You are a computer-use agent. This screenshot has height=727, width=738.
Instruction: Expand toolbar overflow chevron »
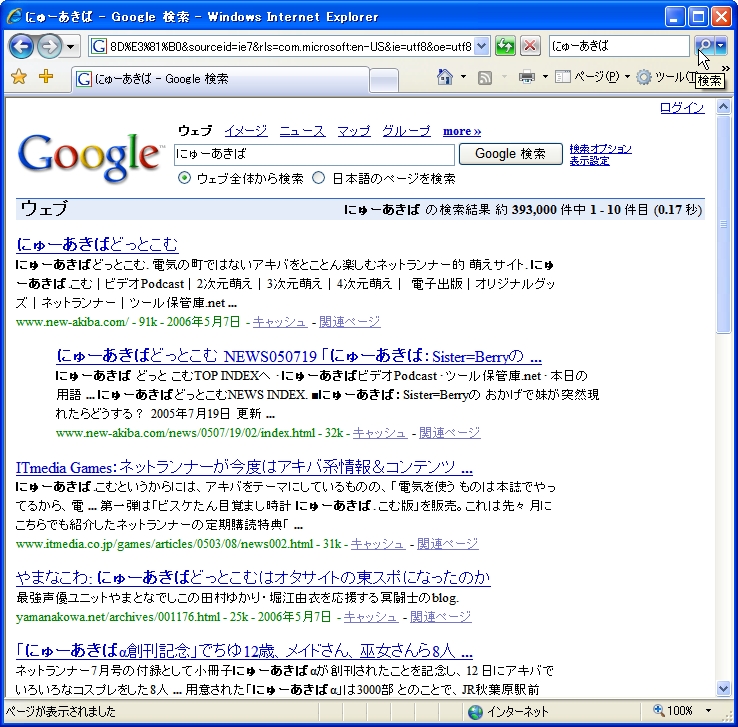726,68
